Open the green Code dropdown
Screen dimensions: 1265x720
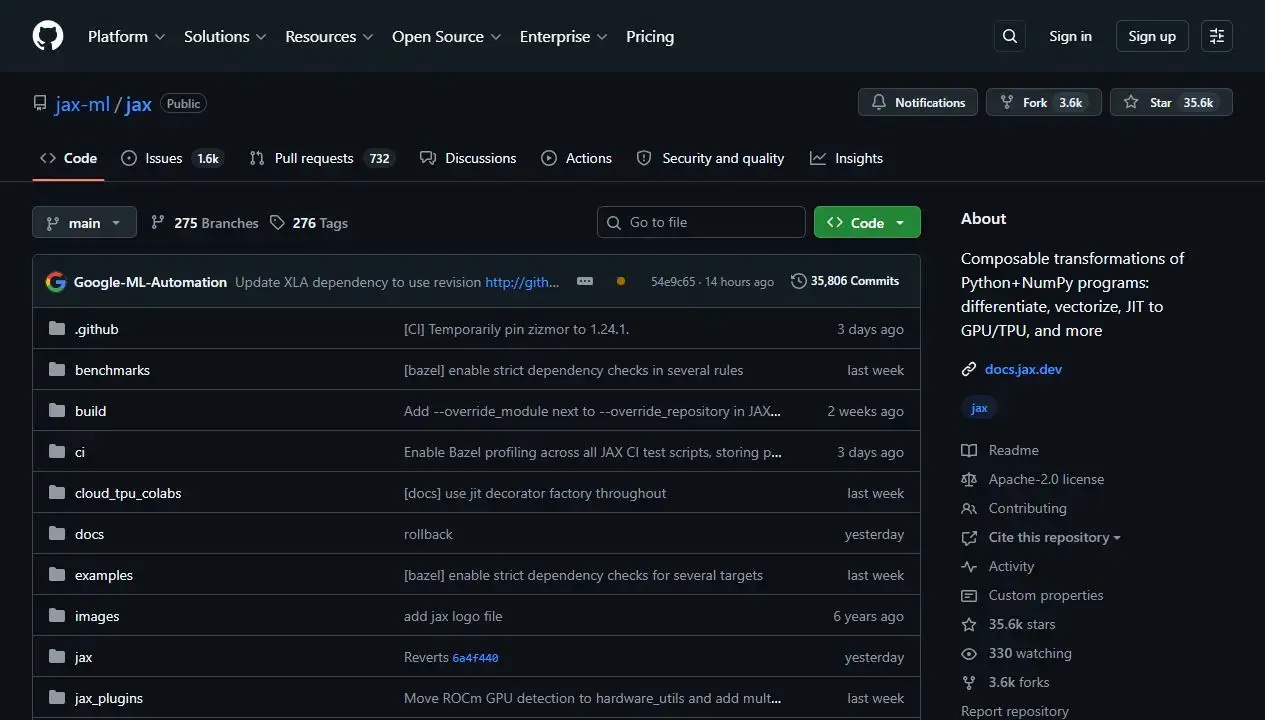[867, 222]
